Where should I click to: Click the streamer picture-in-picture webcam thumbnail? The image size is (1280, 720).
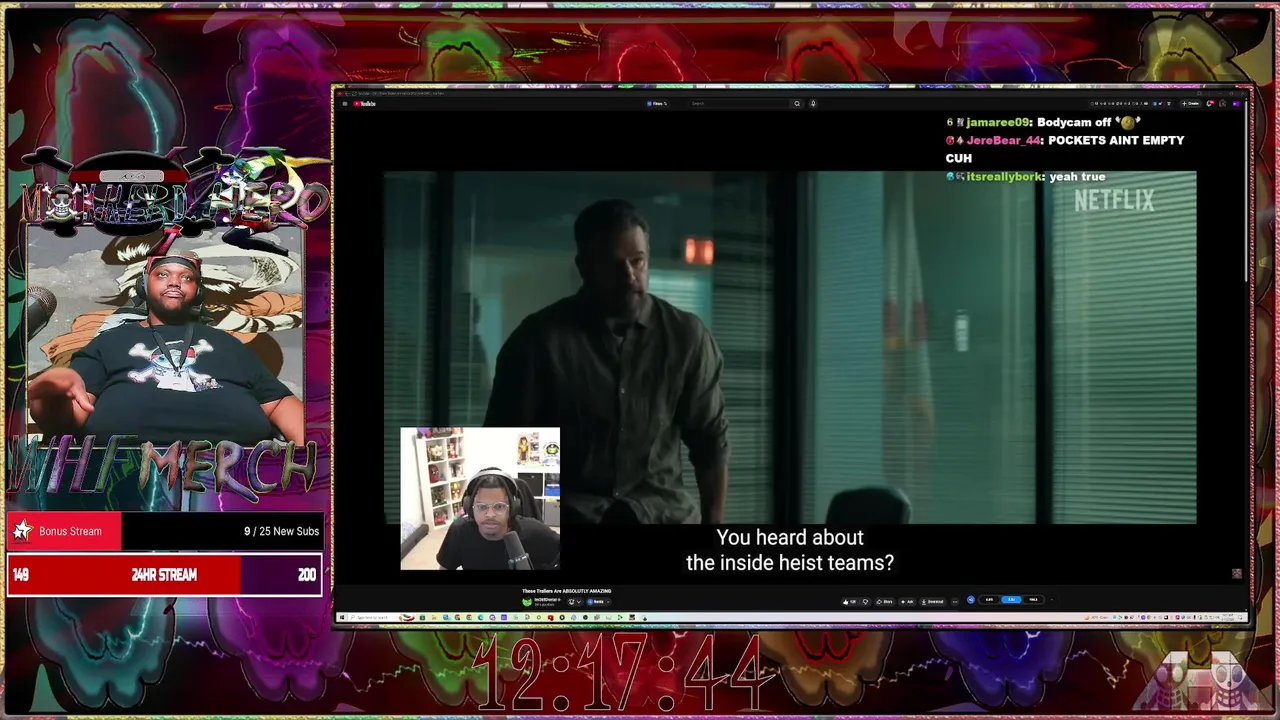[x=480, y=499]
